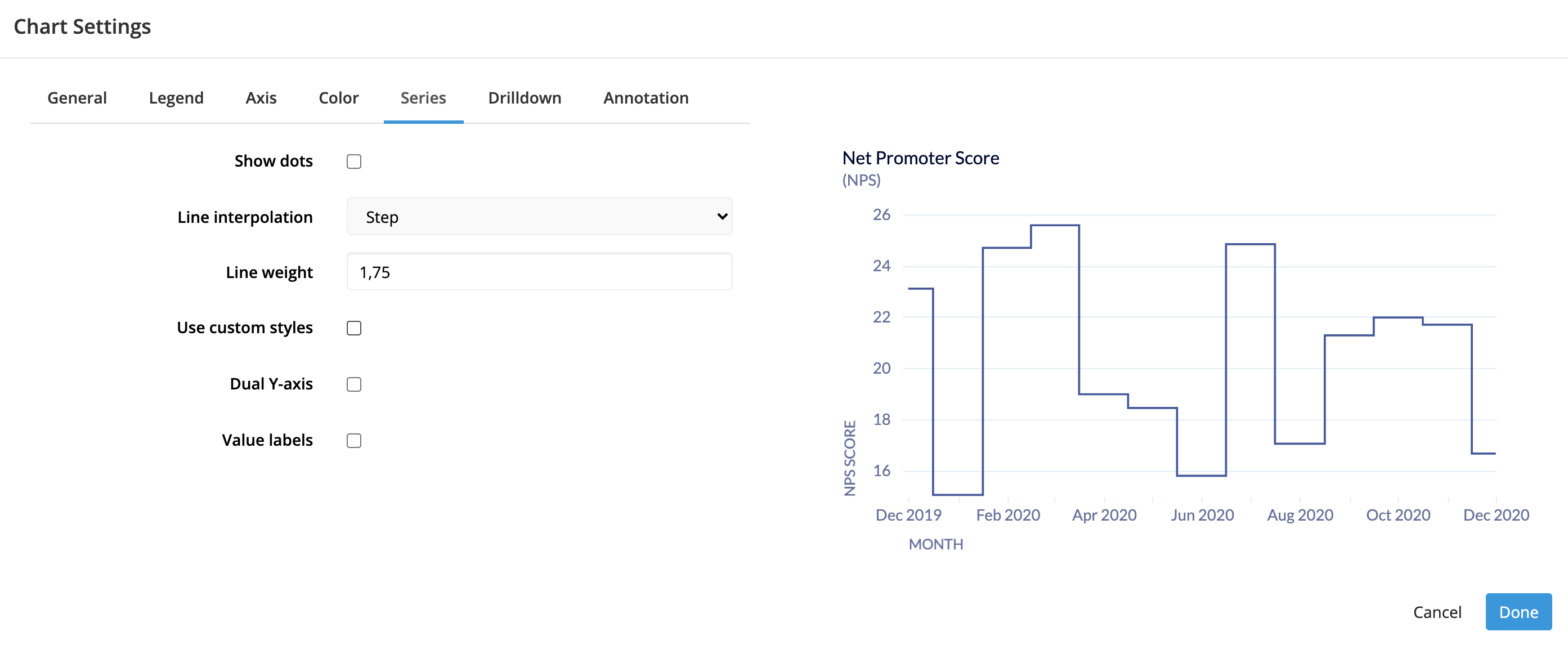The height and width of the screenshot is (663, 1568).
Task: Click the 16 y-axis tick value
Action: (x=881, y=471)
